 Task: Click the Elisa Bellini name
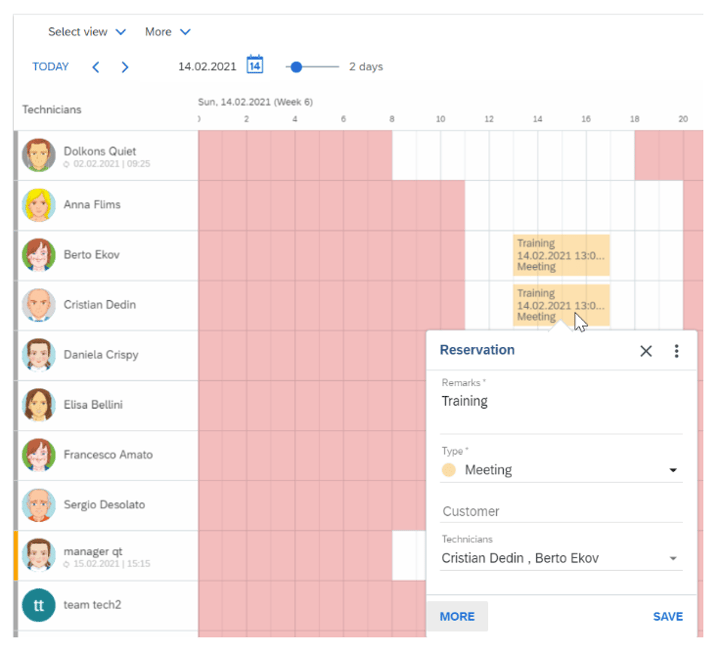coord(93,405)
